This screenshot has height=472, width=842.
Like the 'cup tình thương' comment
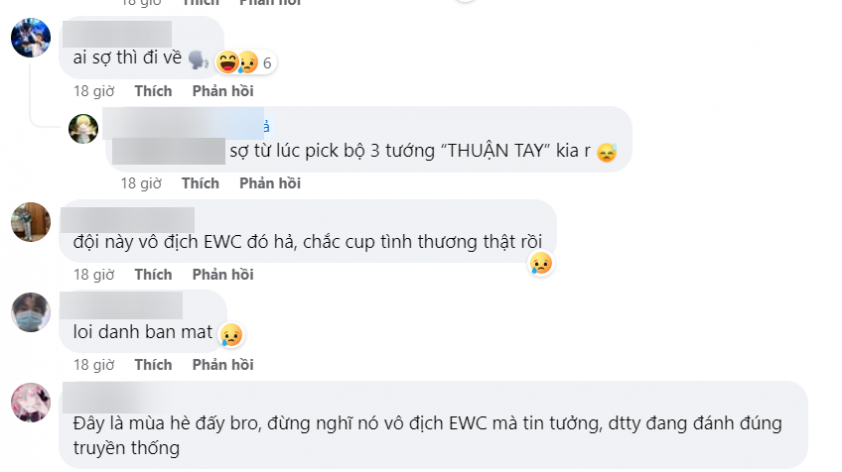(x=153, y=275)
